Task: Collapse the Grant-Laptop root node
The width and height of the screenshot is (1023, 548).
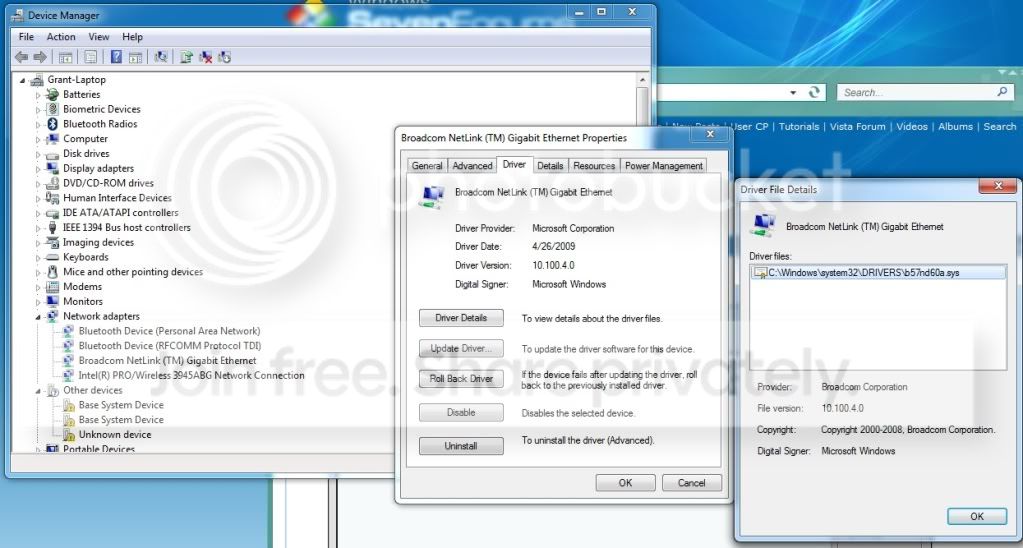Action: pyautogui.click(x=23, y=80)
